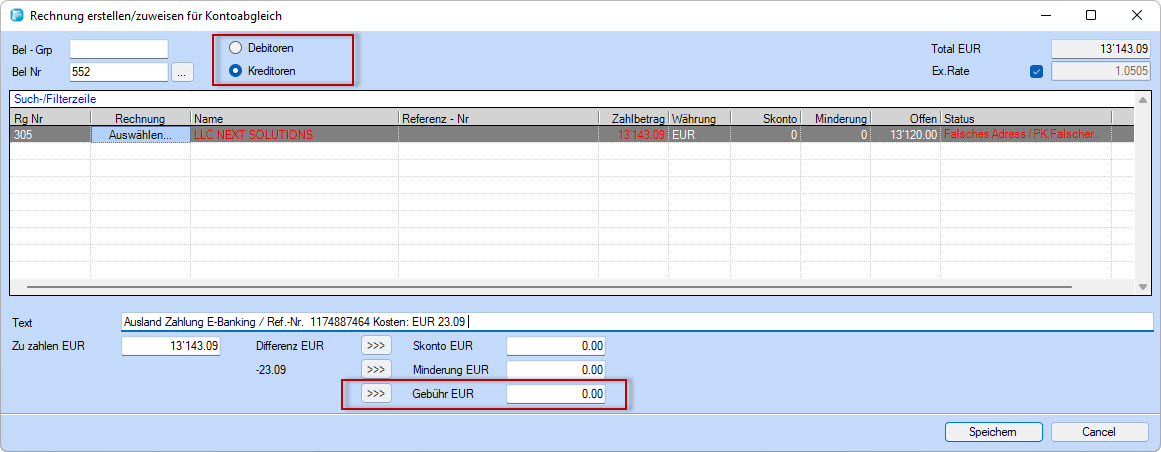The width and height of the screenshot is (1161, 452).
Task: Click the Such-/Filterzeile filter row
Action: (570, 100)
